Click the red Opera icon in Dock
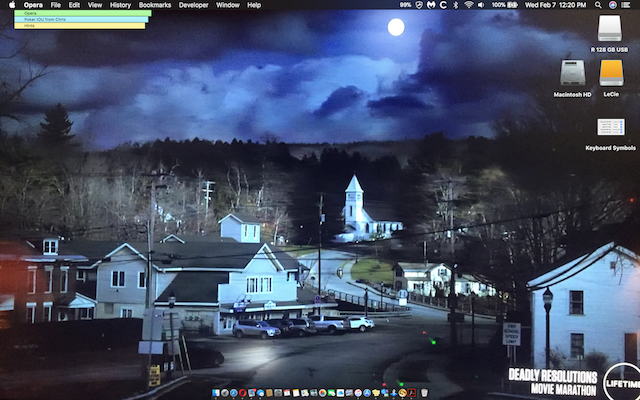The width and height of the screenshot is (640, 400). pos(242,393)
